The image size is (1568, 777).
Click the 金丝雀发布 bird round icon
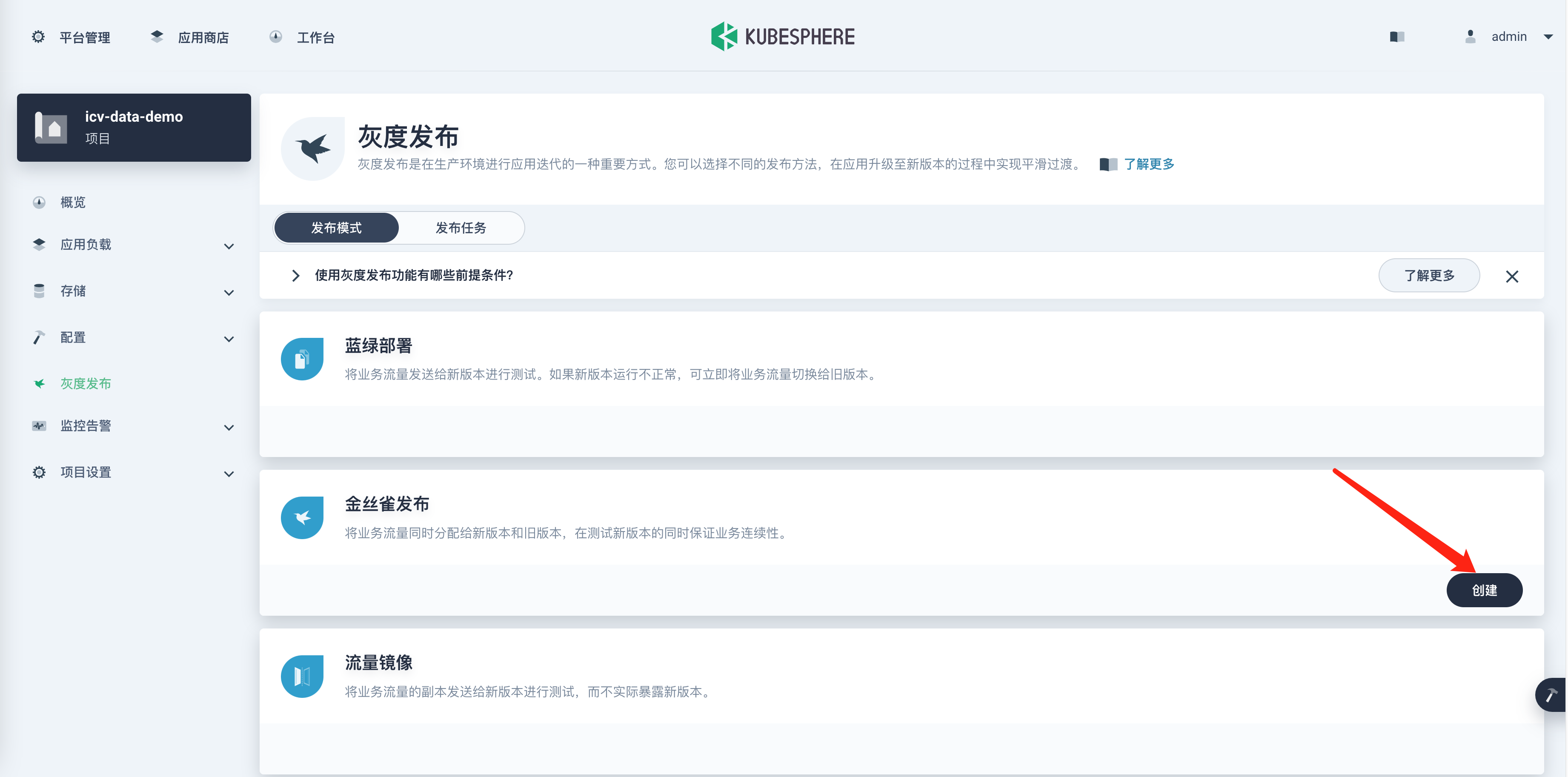coord(302,517)
